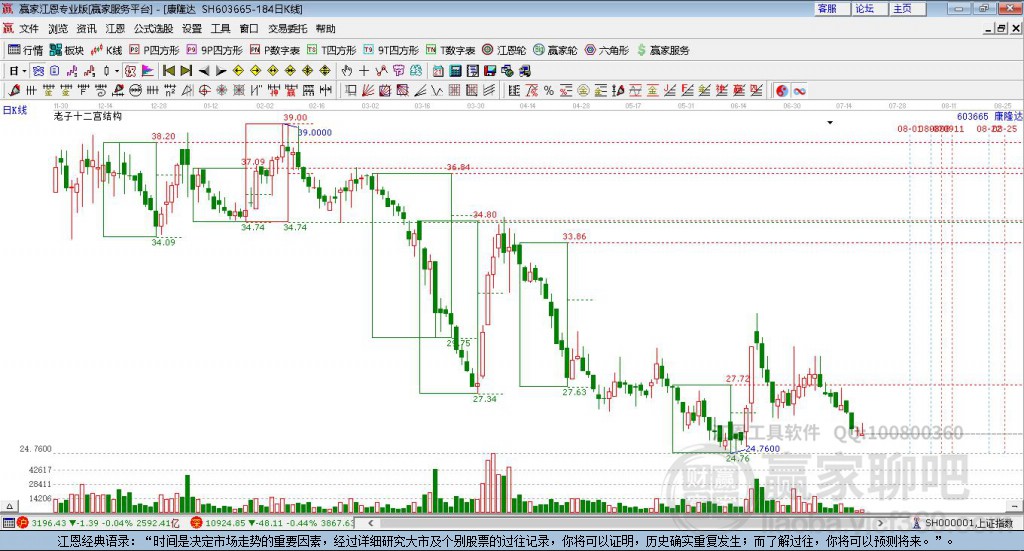Click the yellow diamond right-arrow icon

click(x=256, y=71)
